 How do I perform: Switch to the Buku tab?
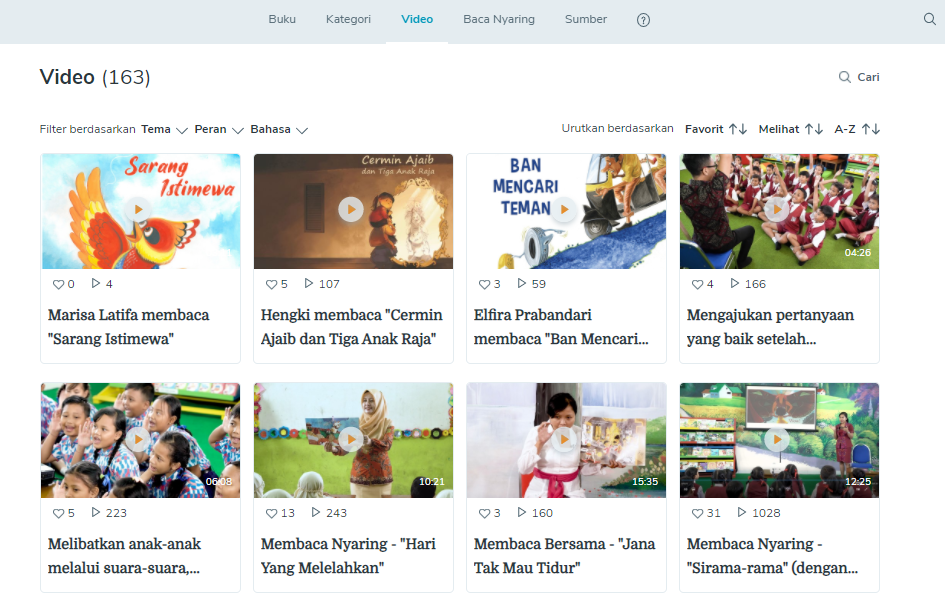282,19
